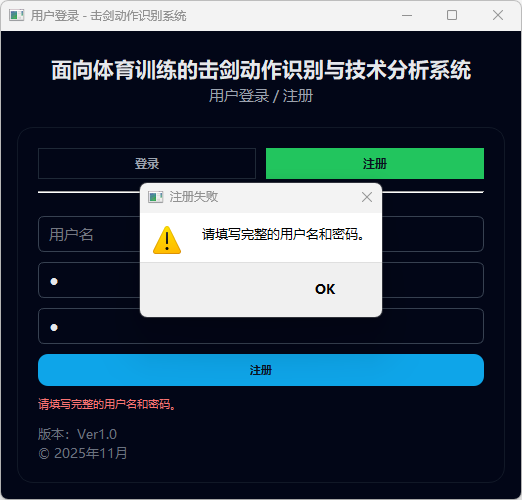Image resolution: width=522 pixels, height=500 pixels.
Task: Click the dialog message 请填写完整的用户名和密码
Action: (x=283, y=234)
